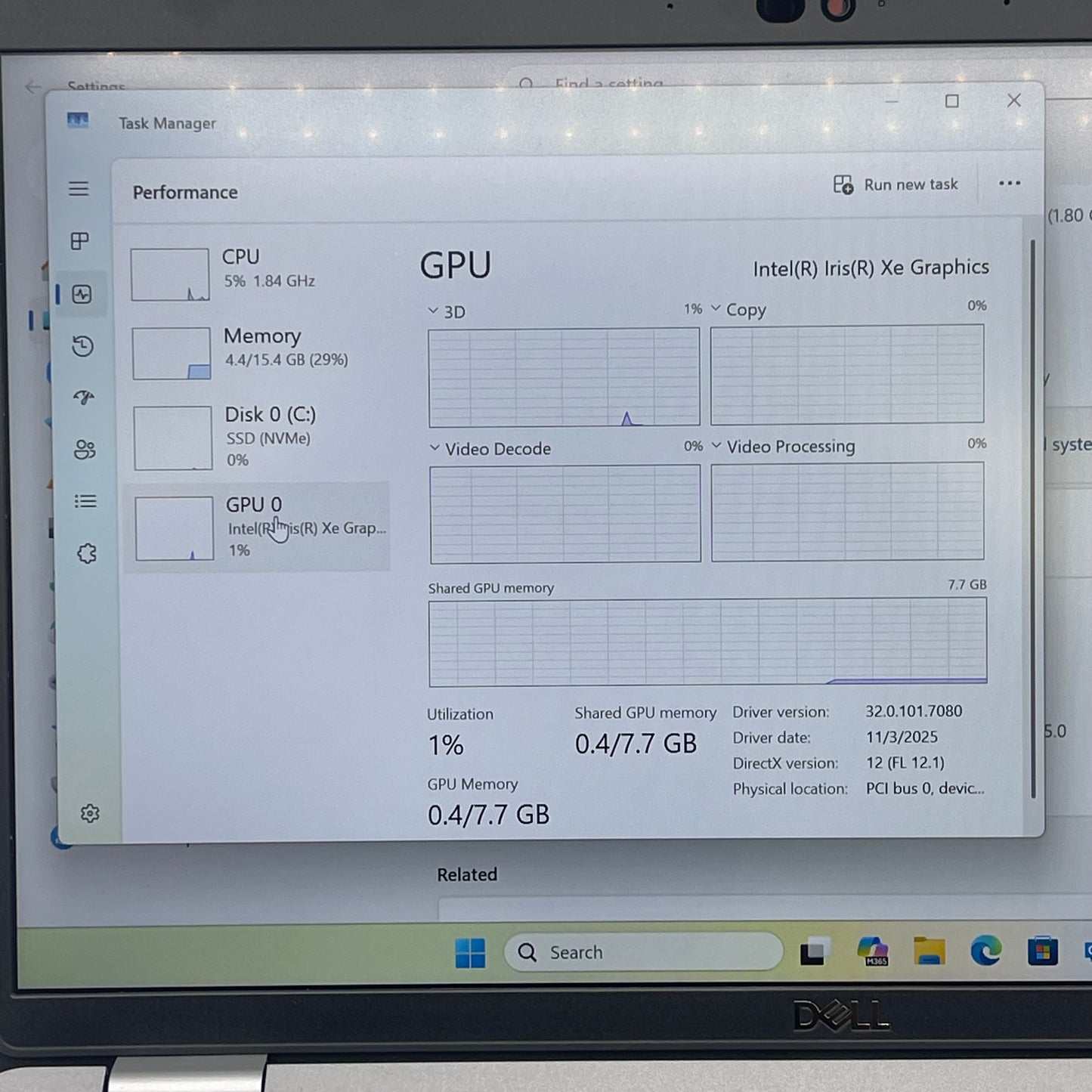The image size is (1092, 1092).
Task: Click the Shared GPU memory graph
Action: point(707,642)
